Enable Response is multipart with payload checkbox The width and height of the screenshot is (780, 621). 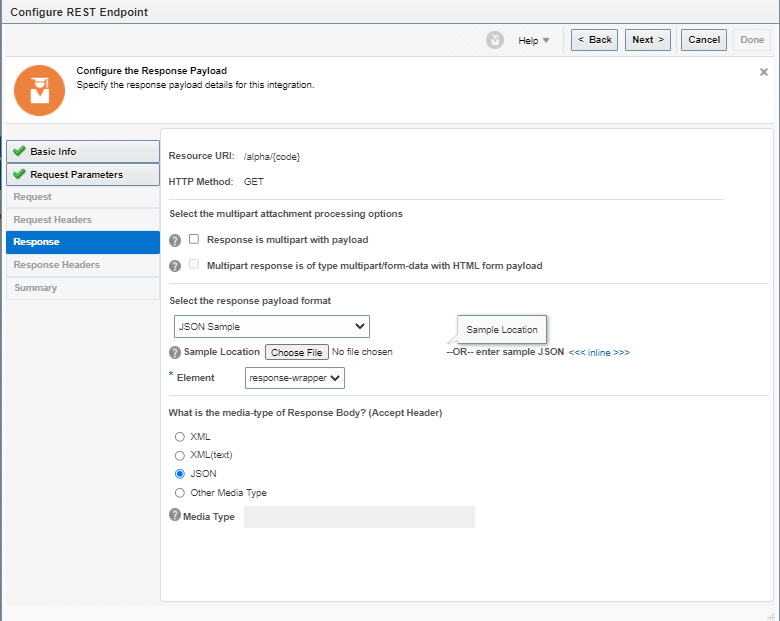click(194, 240)
